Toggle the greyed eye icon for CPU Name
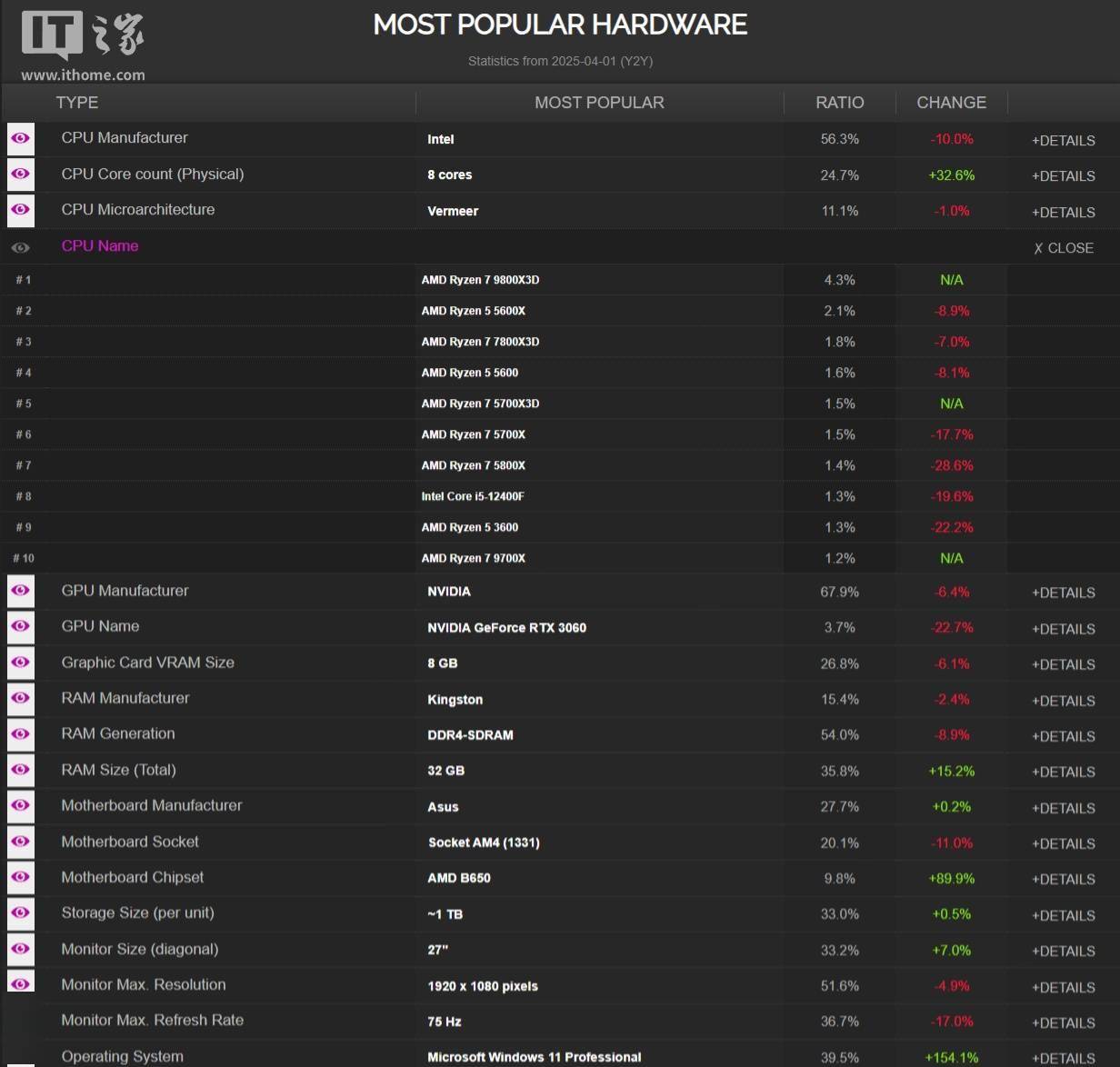 (20, 247)
